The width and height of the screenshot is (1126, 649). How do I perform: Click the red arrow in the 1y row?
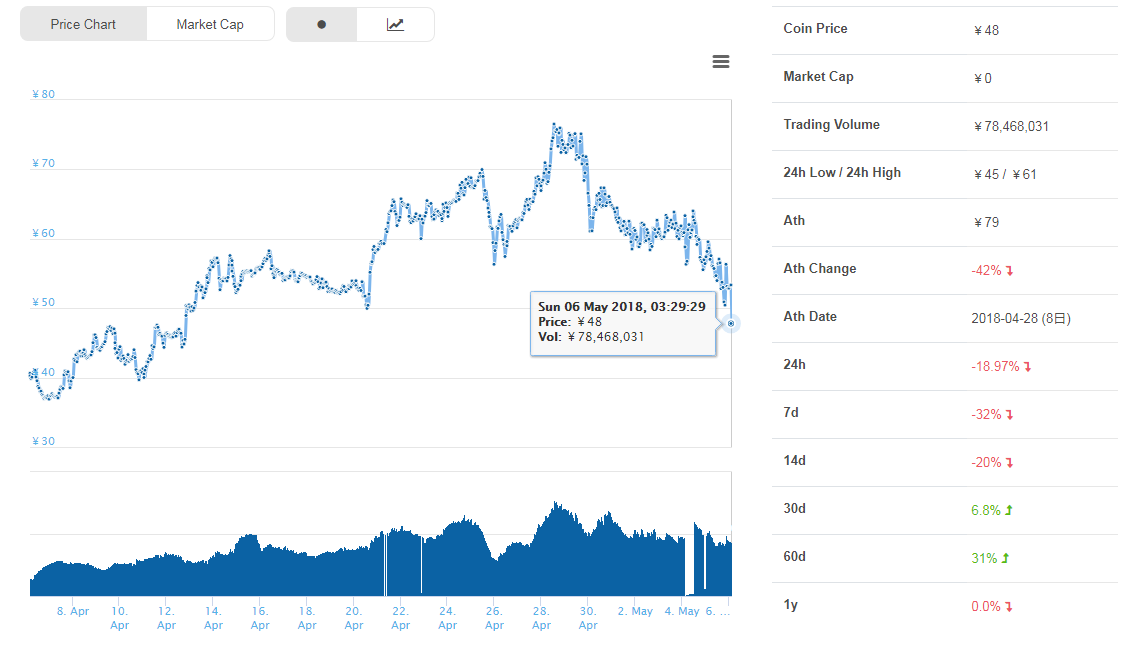coord(1009,606)
